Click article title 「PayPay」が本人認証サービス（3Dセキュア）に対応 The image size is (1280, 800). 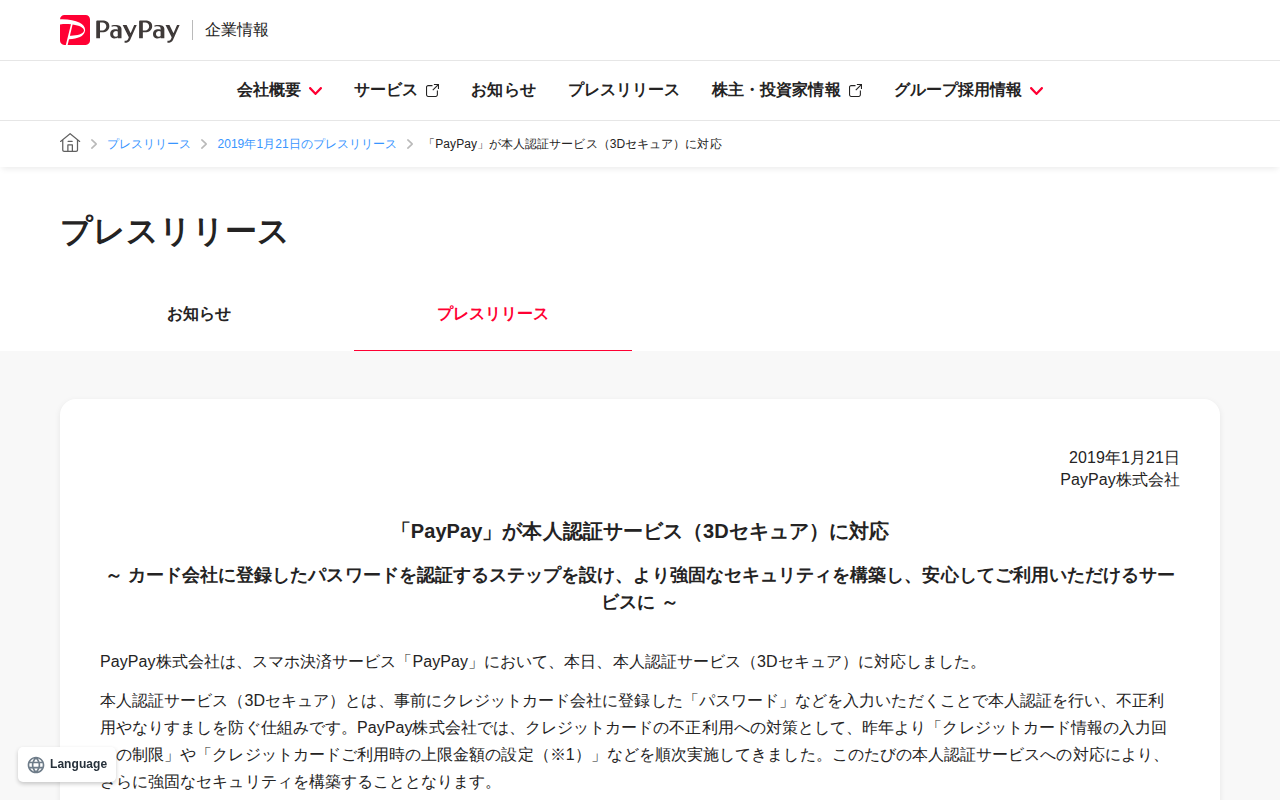click(x=640, y=531)
